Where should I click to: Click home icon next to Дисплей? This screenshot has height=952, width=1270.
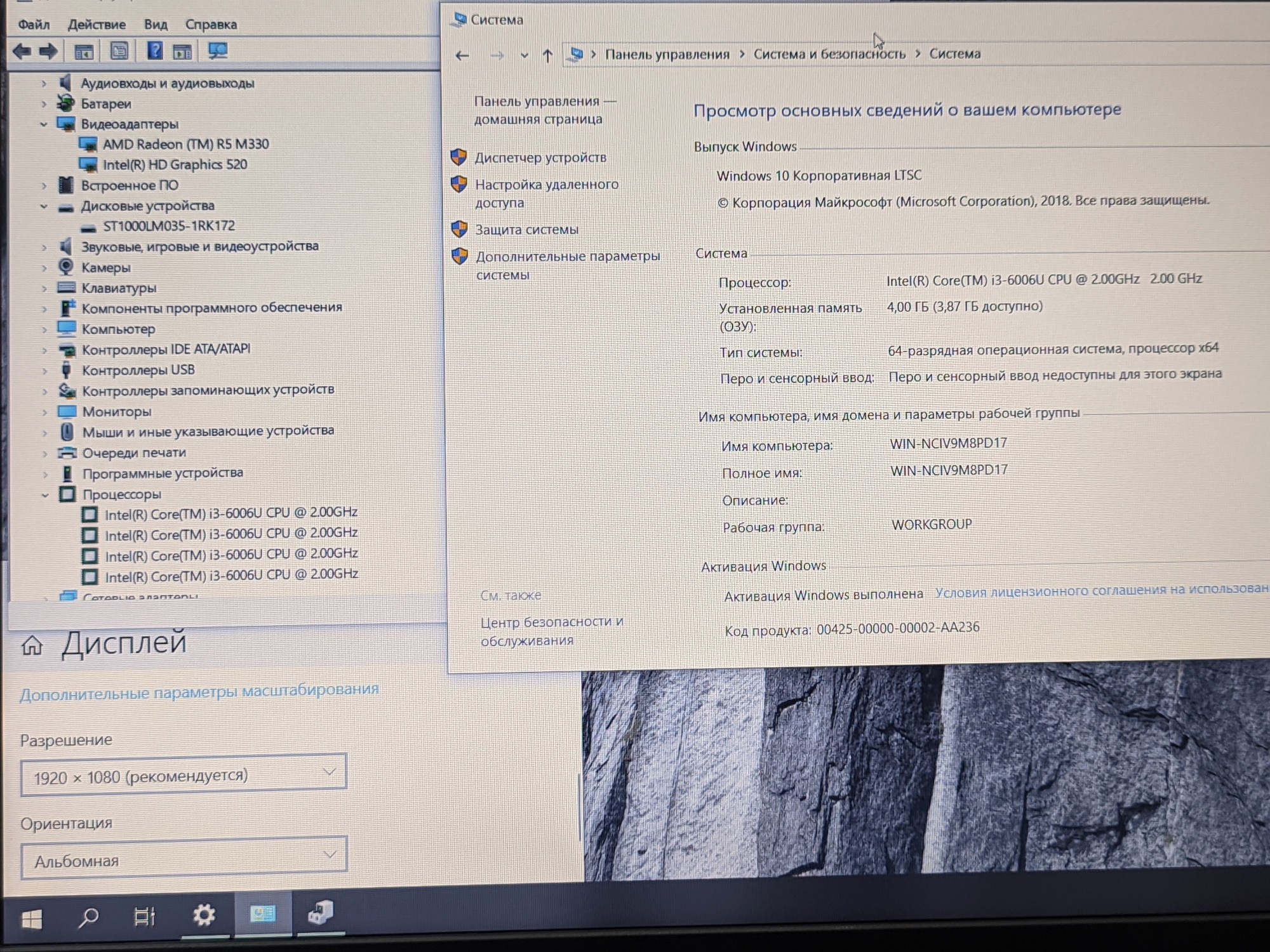click(x=32, y=645)
